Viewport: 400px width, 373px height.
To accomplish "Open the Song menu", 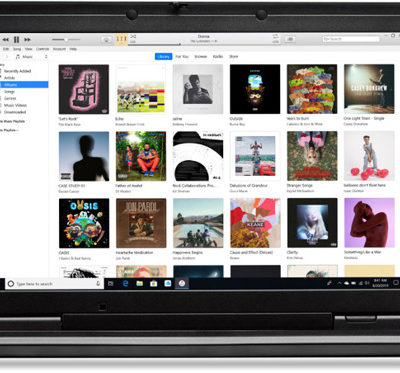I will tap(17, 49).
